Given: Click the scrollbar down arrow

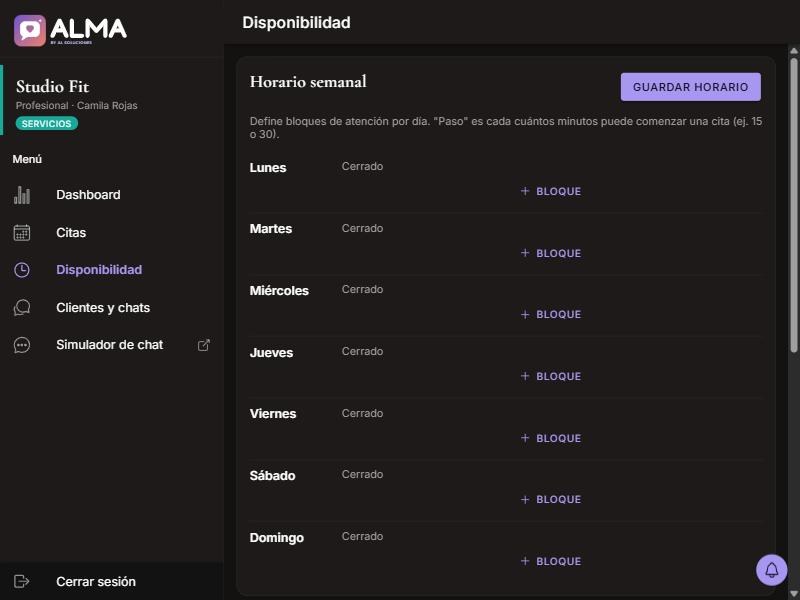Looking at the screenshot, I should pyautogui.click(x=794, y=593).
